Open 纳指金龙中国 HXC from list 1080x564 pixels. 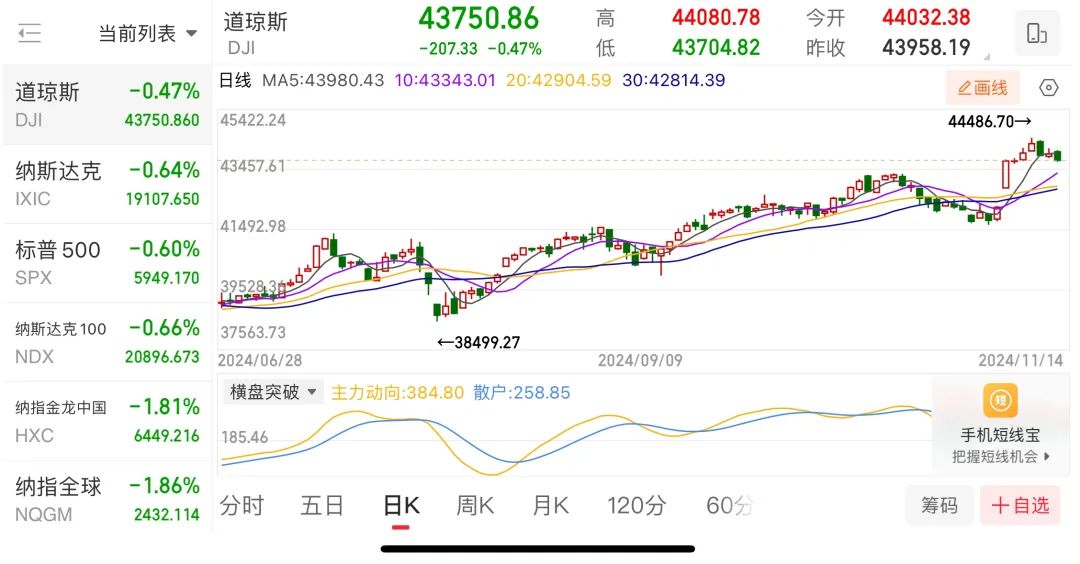click(x=107, y=421)
